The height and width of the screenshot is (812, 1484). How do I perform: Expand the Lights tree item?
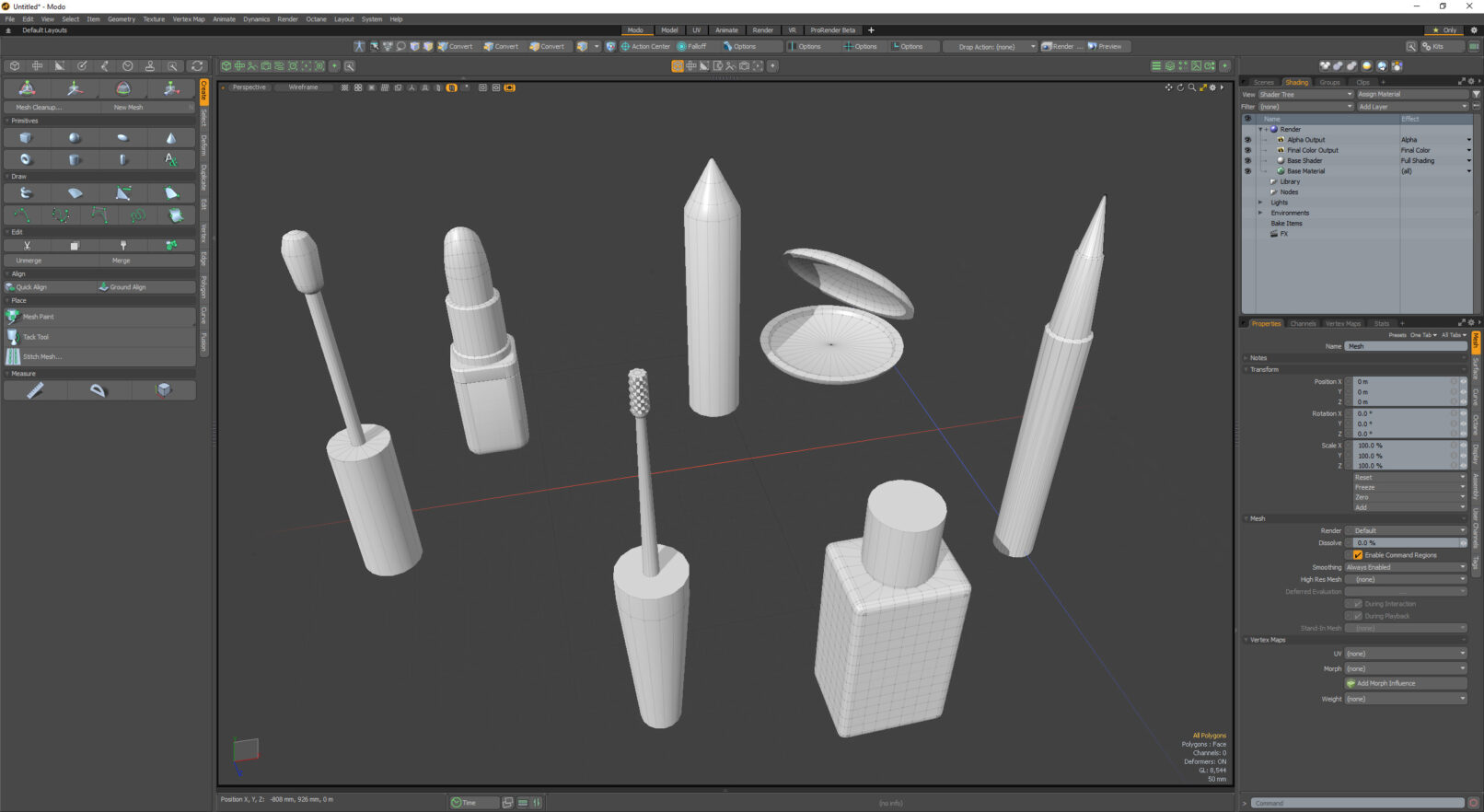(x=1261, y=203)
